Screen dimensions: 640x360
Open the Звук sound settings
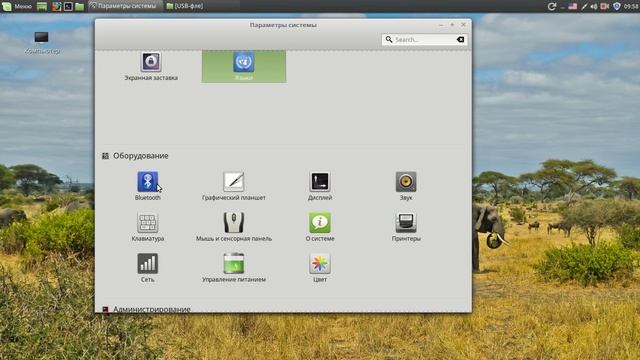(x=406, y=186)
